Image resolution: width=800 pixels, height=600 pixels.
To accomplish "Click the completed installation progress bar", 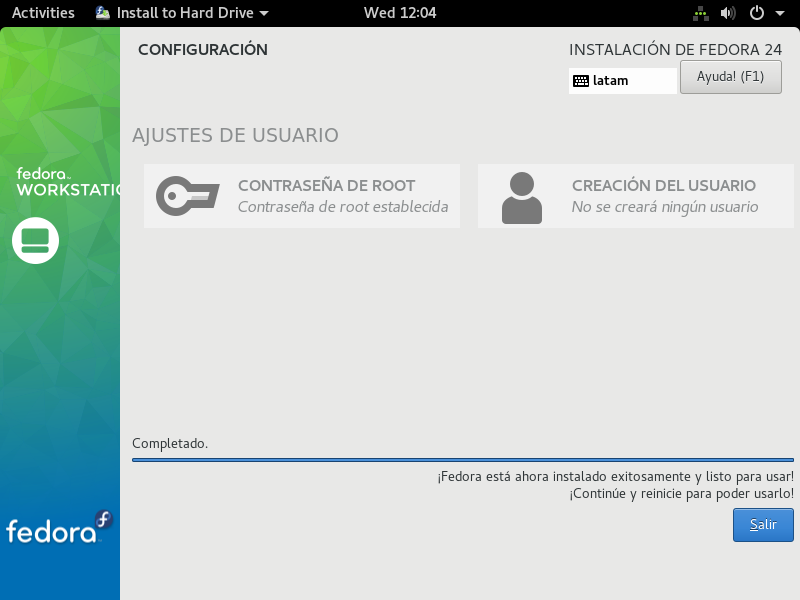I will point(463,460).
